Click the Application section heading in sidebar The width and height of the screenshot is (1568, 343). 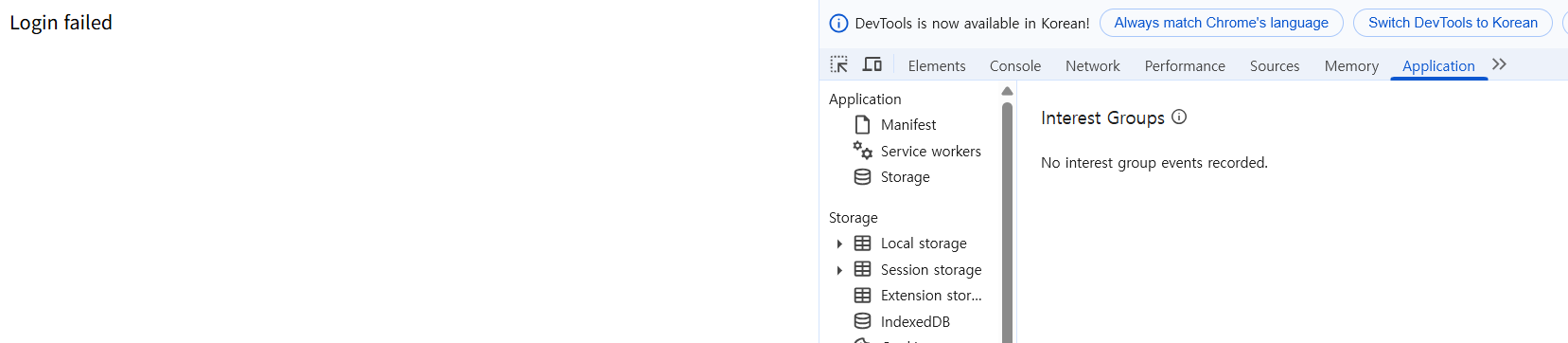point(865,99)
